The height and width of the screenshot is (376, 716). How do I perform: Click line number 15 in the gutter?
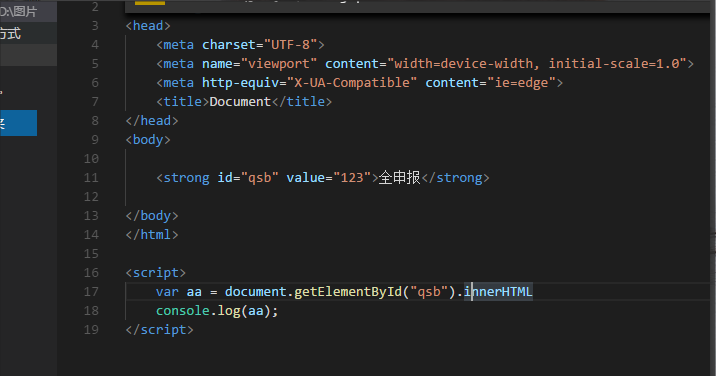coord(91,254)
